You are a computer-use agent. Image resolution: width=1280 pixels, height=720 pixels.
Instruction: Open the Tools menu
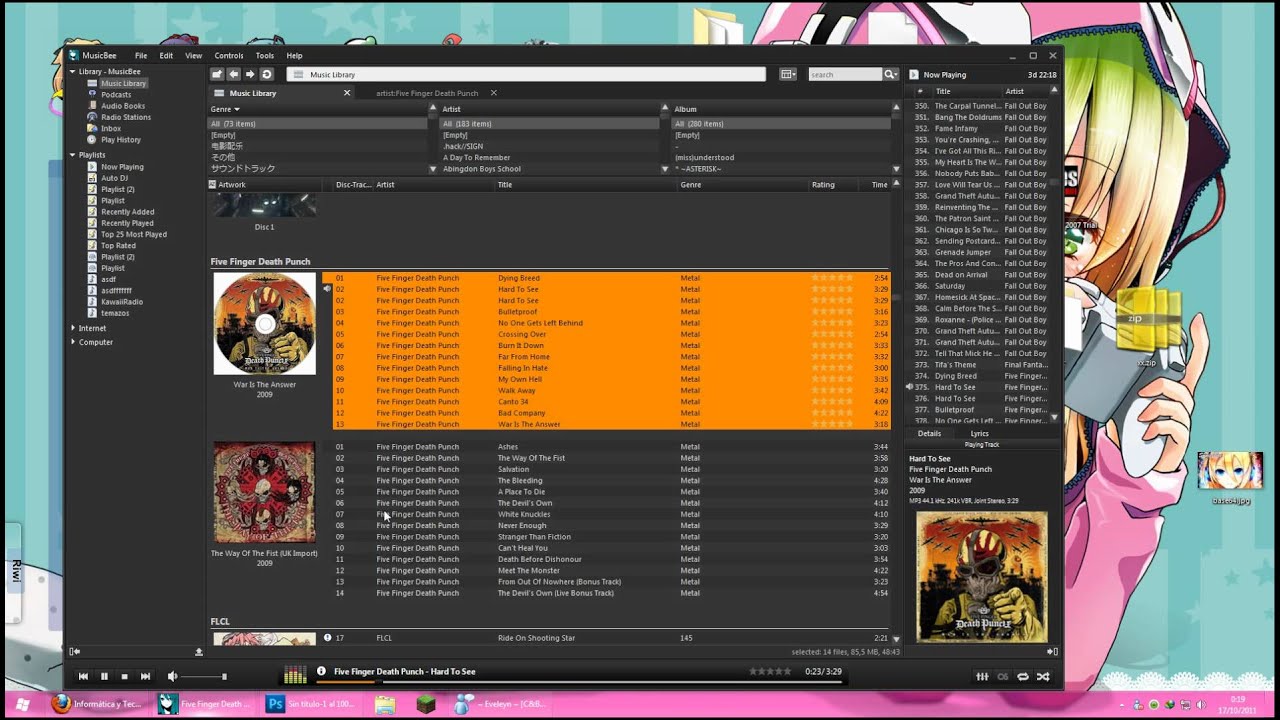pyautogui.click(x=265, y=56)
